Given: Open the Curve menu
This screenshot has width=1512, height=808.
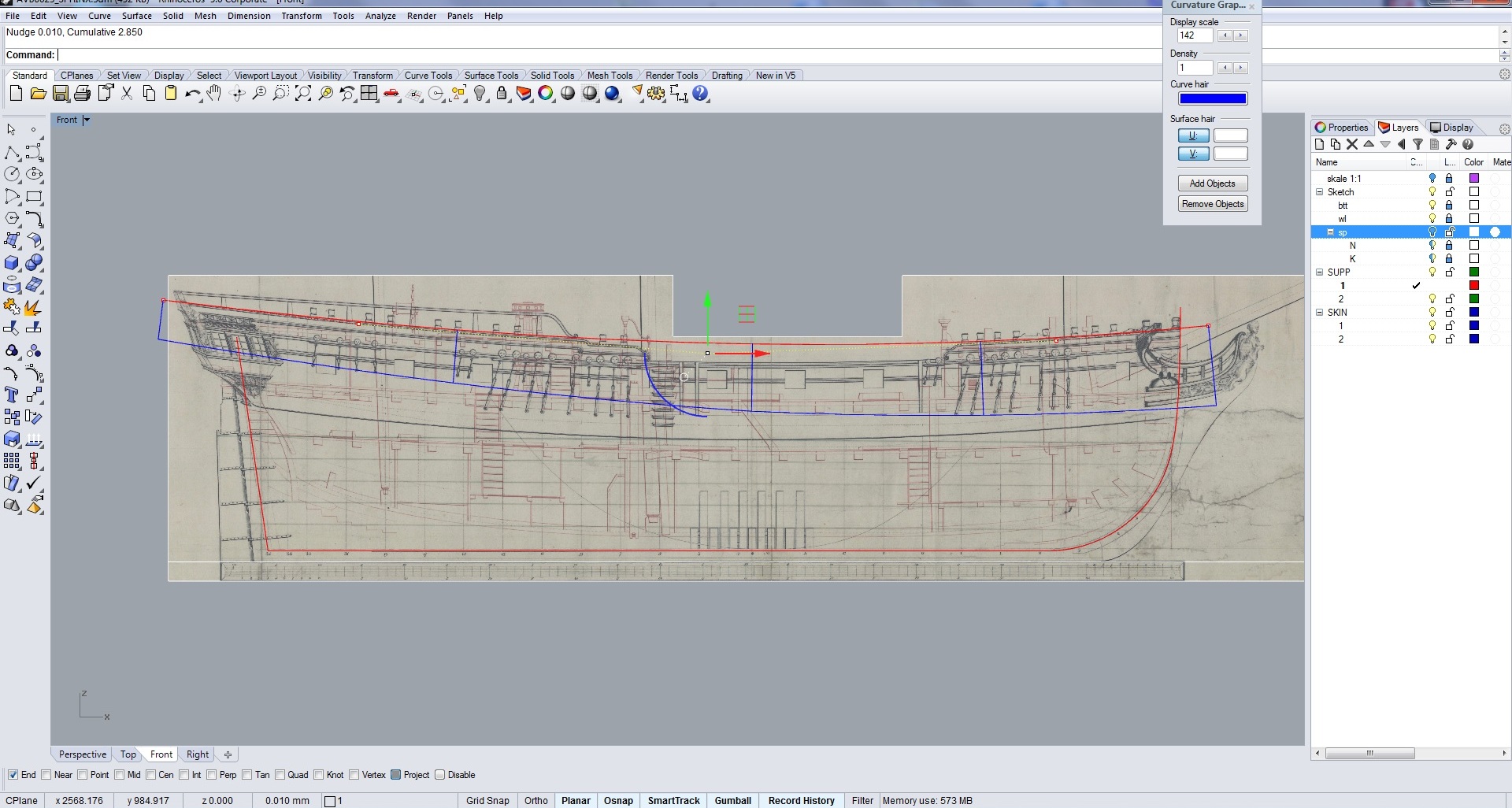Looking at the screenshot, I should [99, 16].
